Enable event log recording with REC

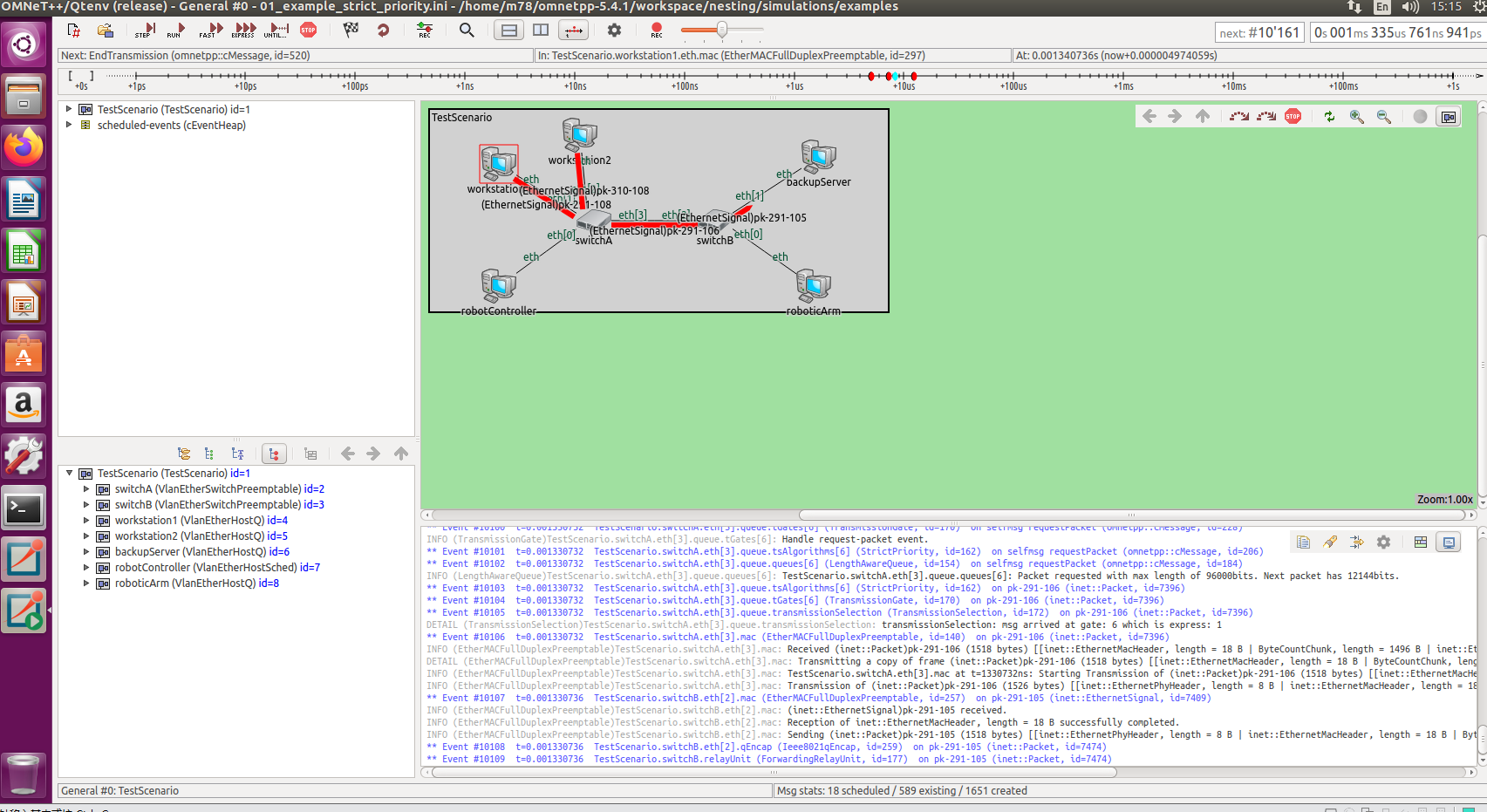tap(655, 30)
